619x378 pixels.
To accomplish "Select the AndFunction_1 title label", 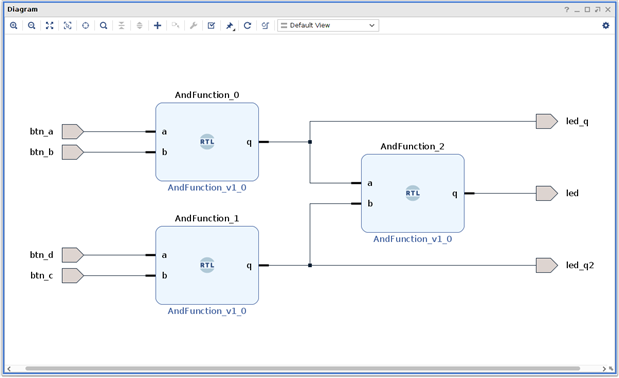I will coord(207,219).
